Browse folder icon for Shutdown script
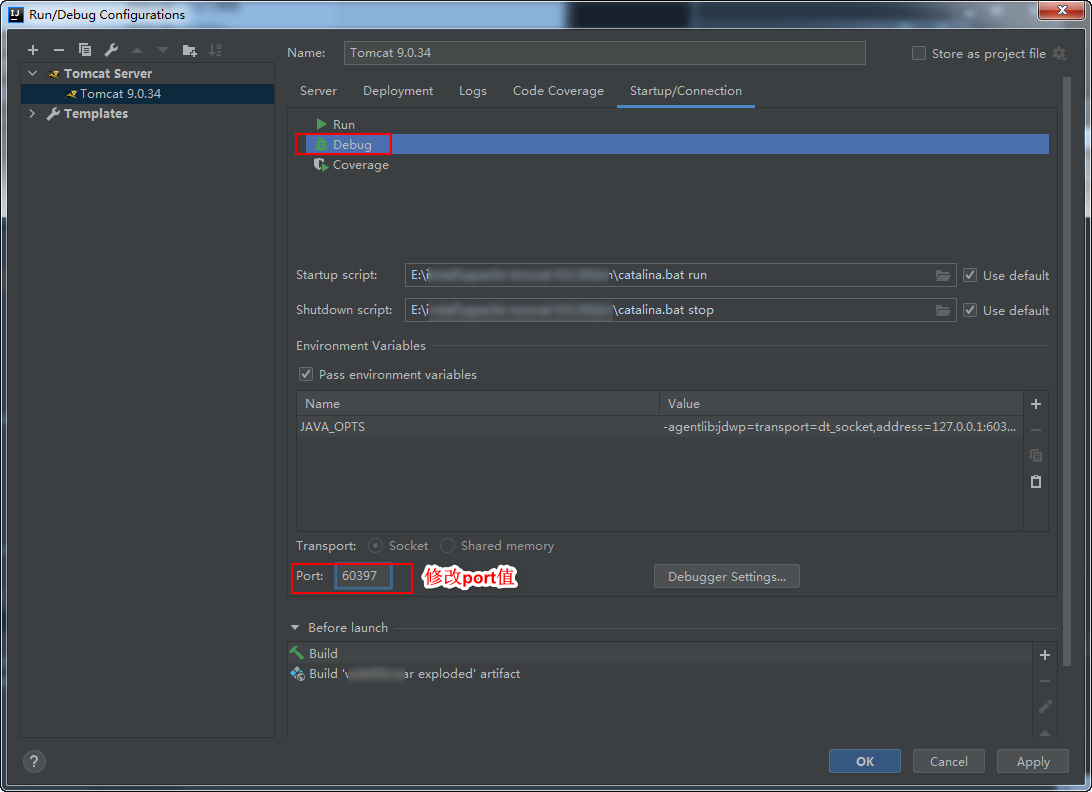The height and width of the screenshot is (792, 1092). 942,310
